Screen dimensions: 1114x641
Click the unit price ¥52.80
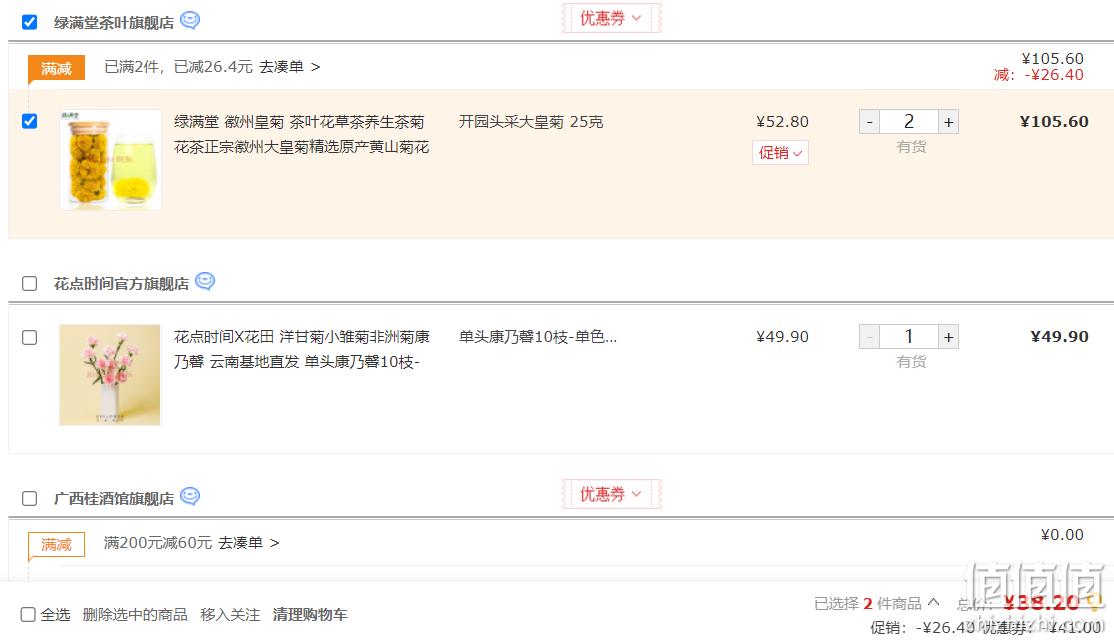[782, 122]
